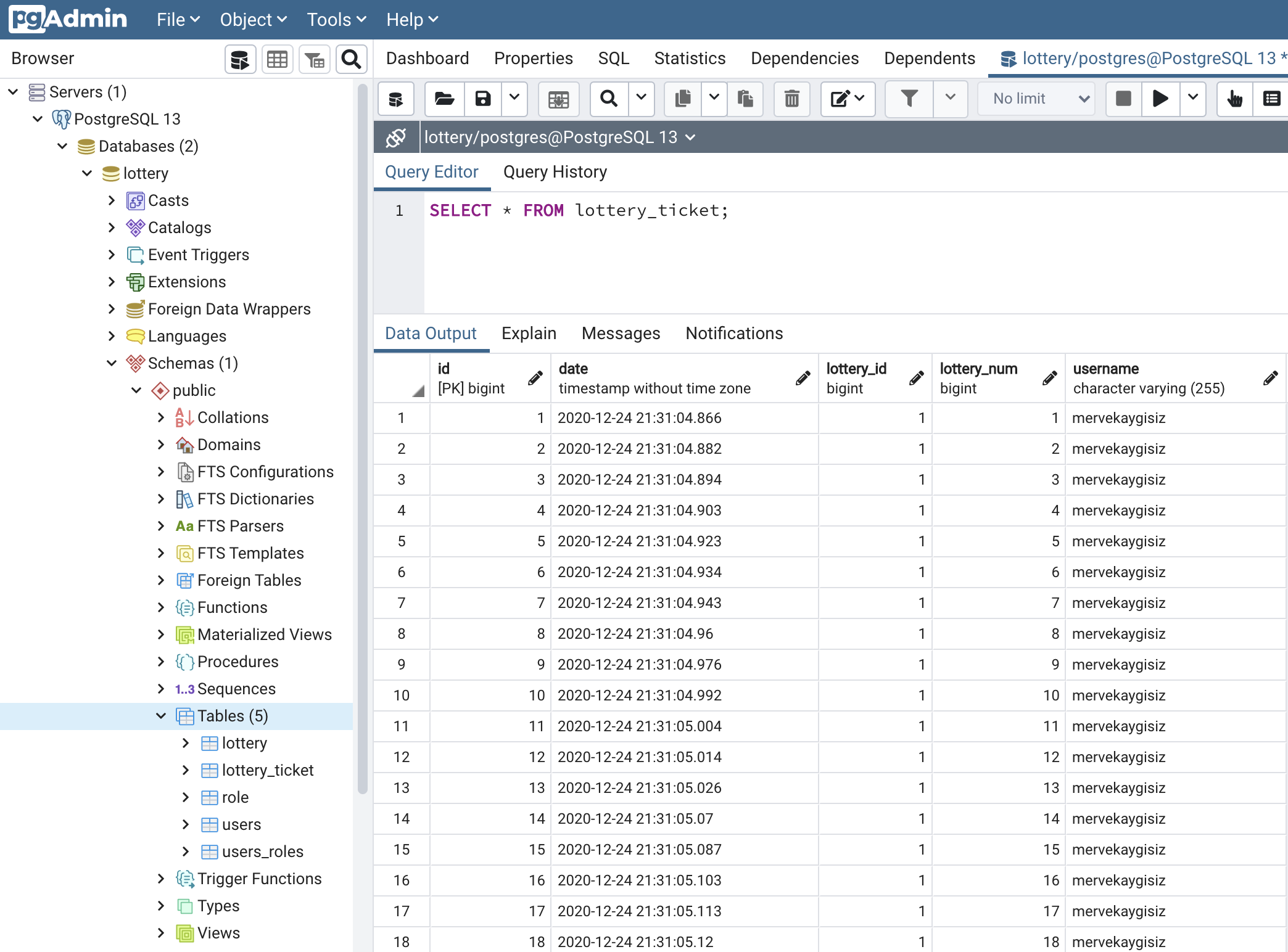Click the Save file icon in toolbar

[x=482, y=98]
